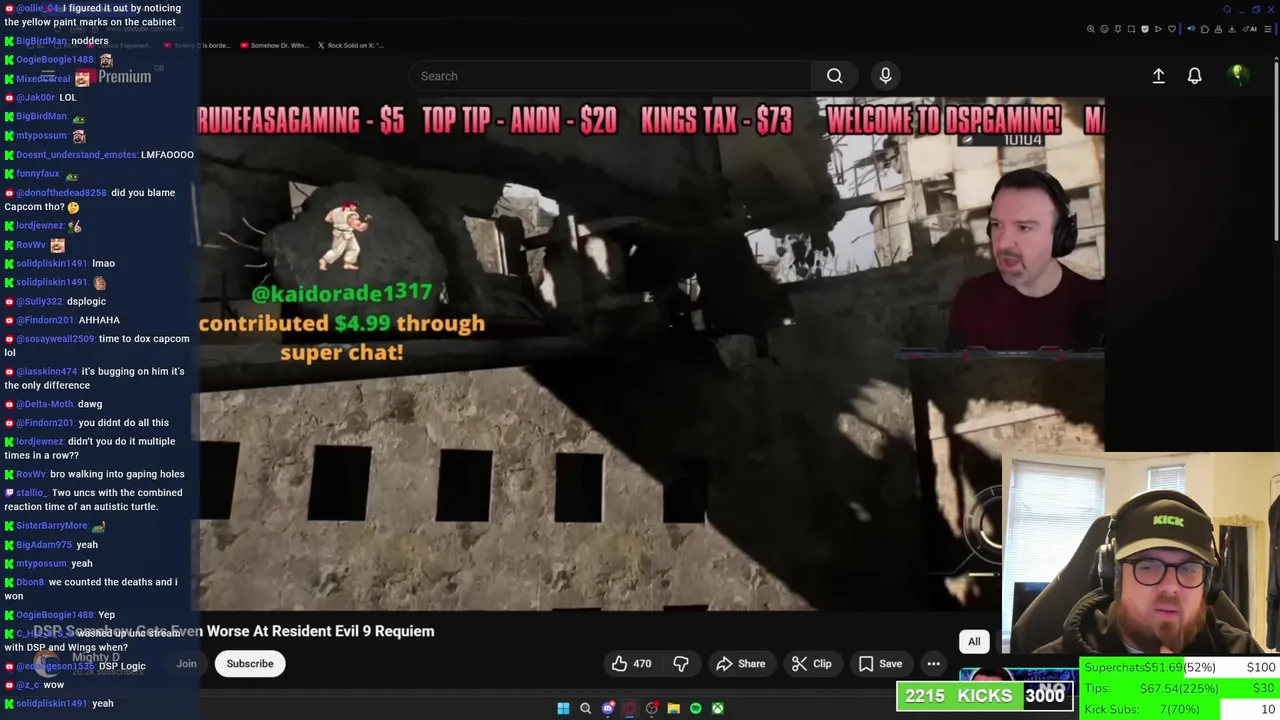The image size is (1280, 720).
Task: Open Spotify from the taskbar
Action: point(695,708)
